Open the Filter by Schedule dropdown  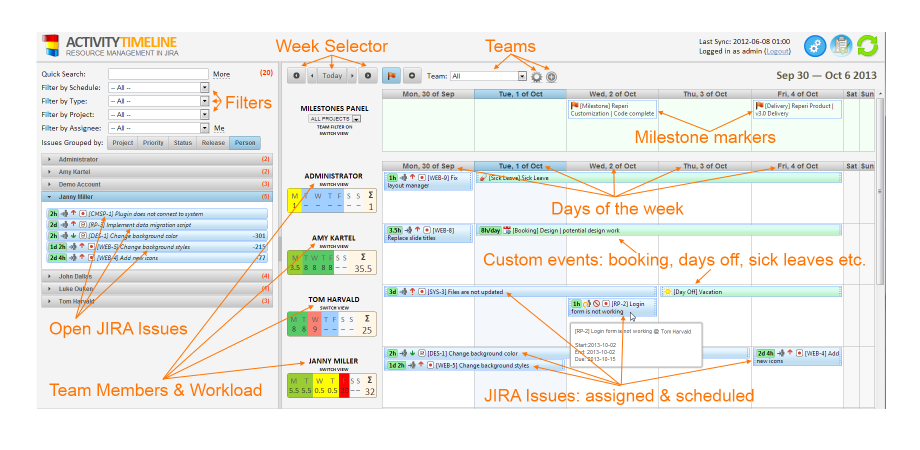coord(159,87)
